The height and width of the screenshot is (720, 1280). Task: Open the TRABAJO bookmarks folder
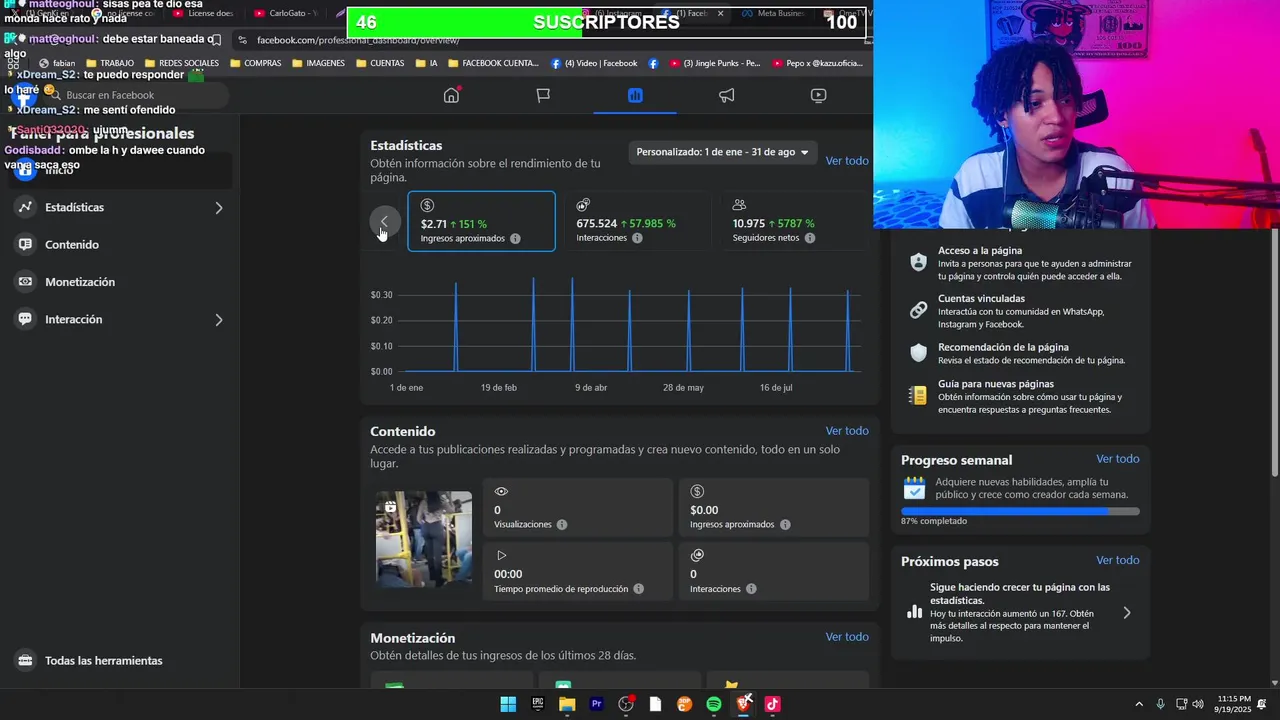pyautogui.click(x=109, y=63)
